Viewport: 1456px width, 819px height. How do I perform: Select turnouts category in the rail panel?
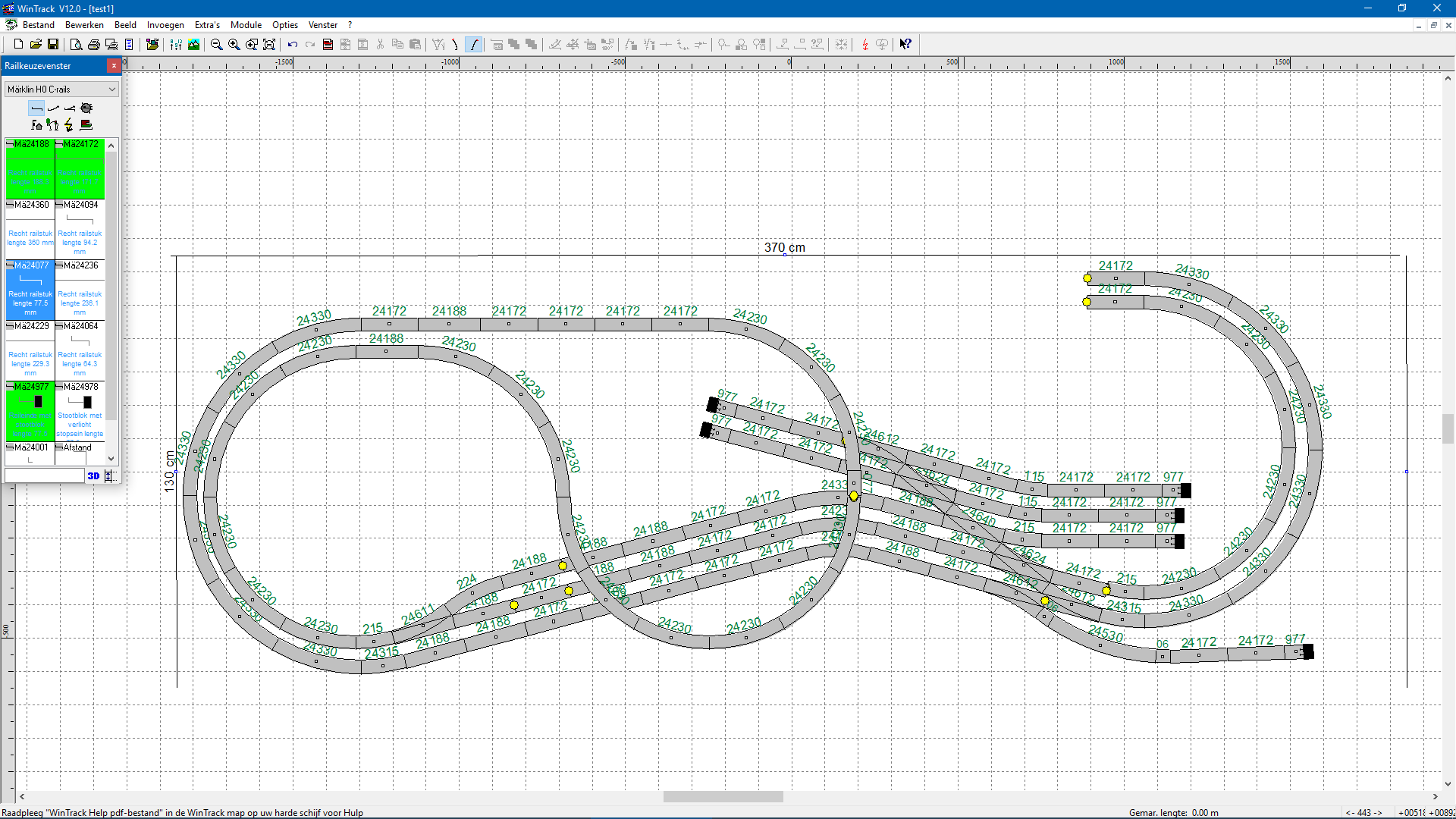70,108
